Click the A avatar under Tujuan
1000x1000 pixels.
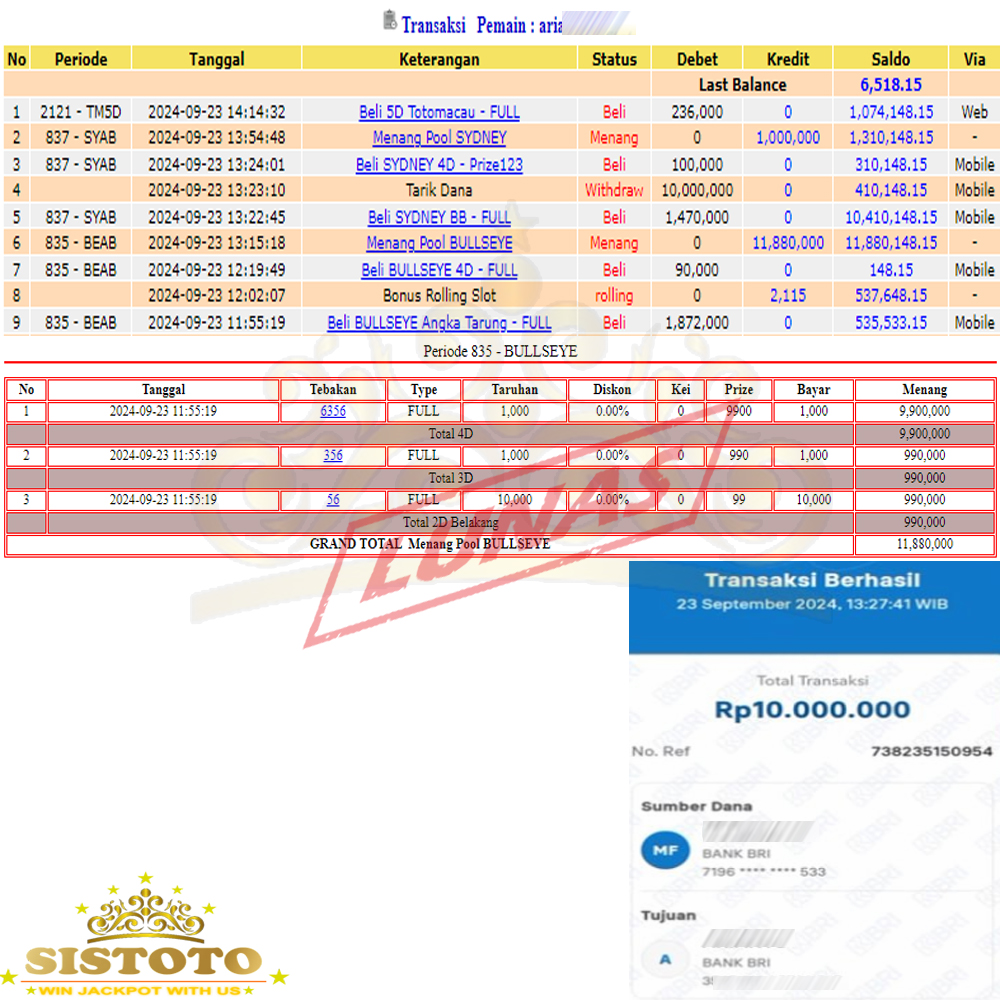664,960
